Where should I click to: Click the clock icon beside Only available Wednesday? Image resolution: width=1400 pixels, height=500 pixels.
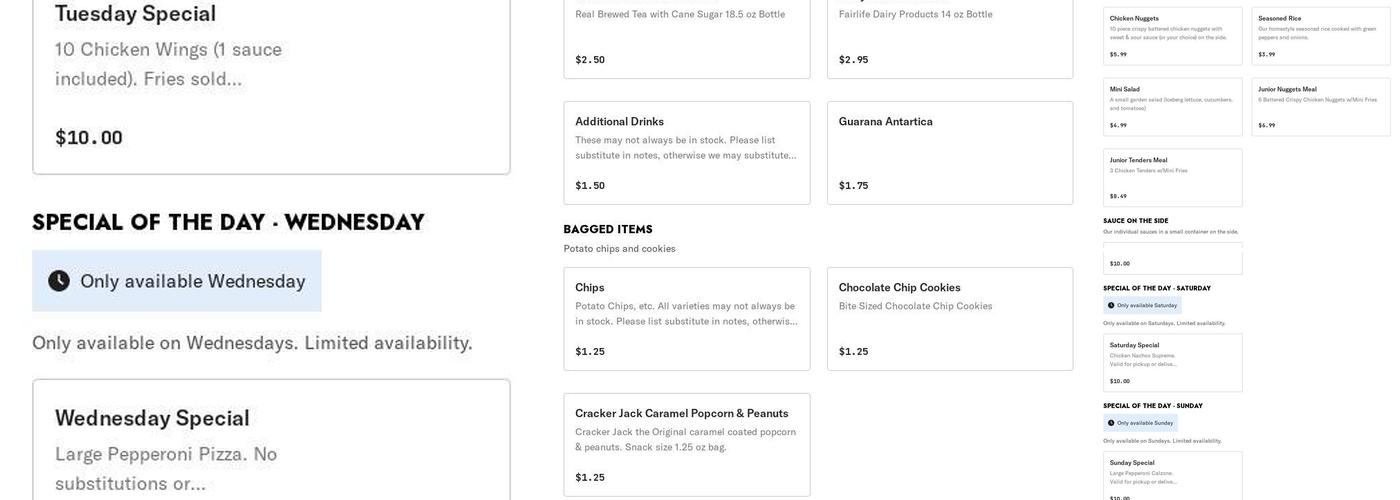[59, 281]
